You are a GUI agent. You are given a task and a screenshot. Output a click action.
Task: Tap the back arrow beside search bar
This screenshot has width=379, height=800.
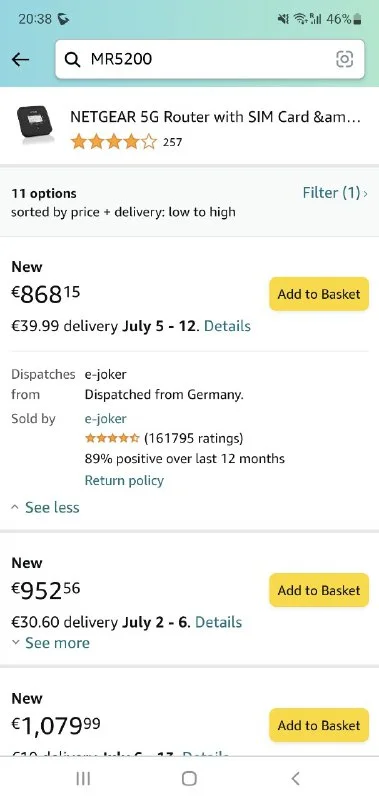(20, 60)
